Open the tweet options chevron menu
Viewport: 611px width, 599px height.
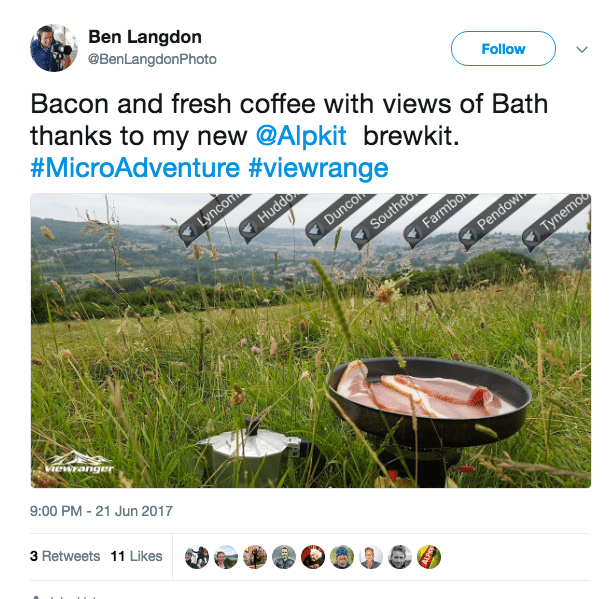click(x=582, y=48)
